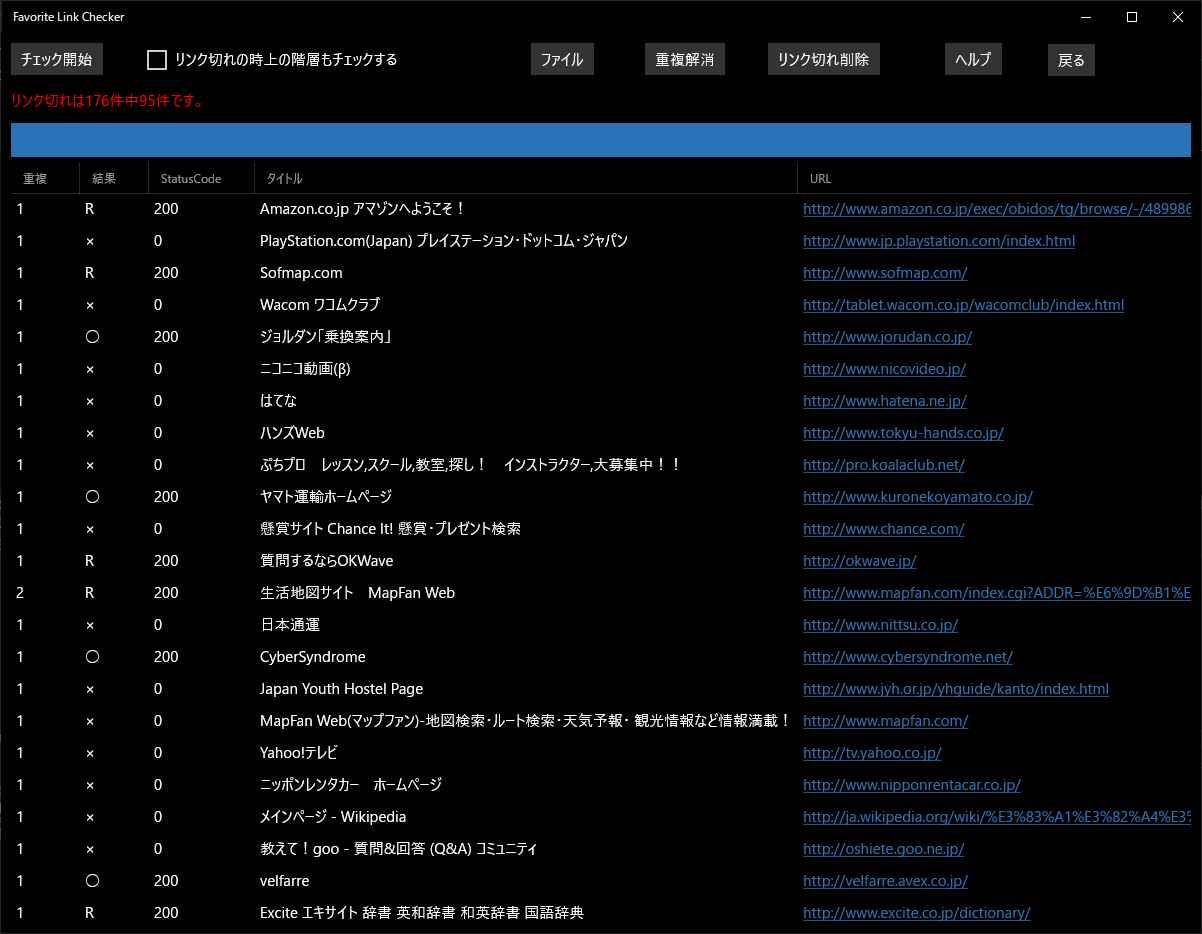1202x934 pixels.
Task: Open the tablet.wacom.co.jp link
Action: pos(964,305)
